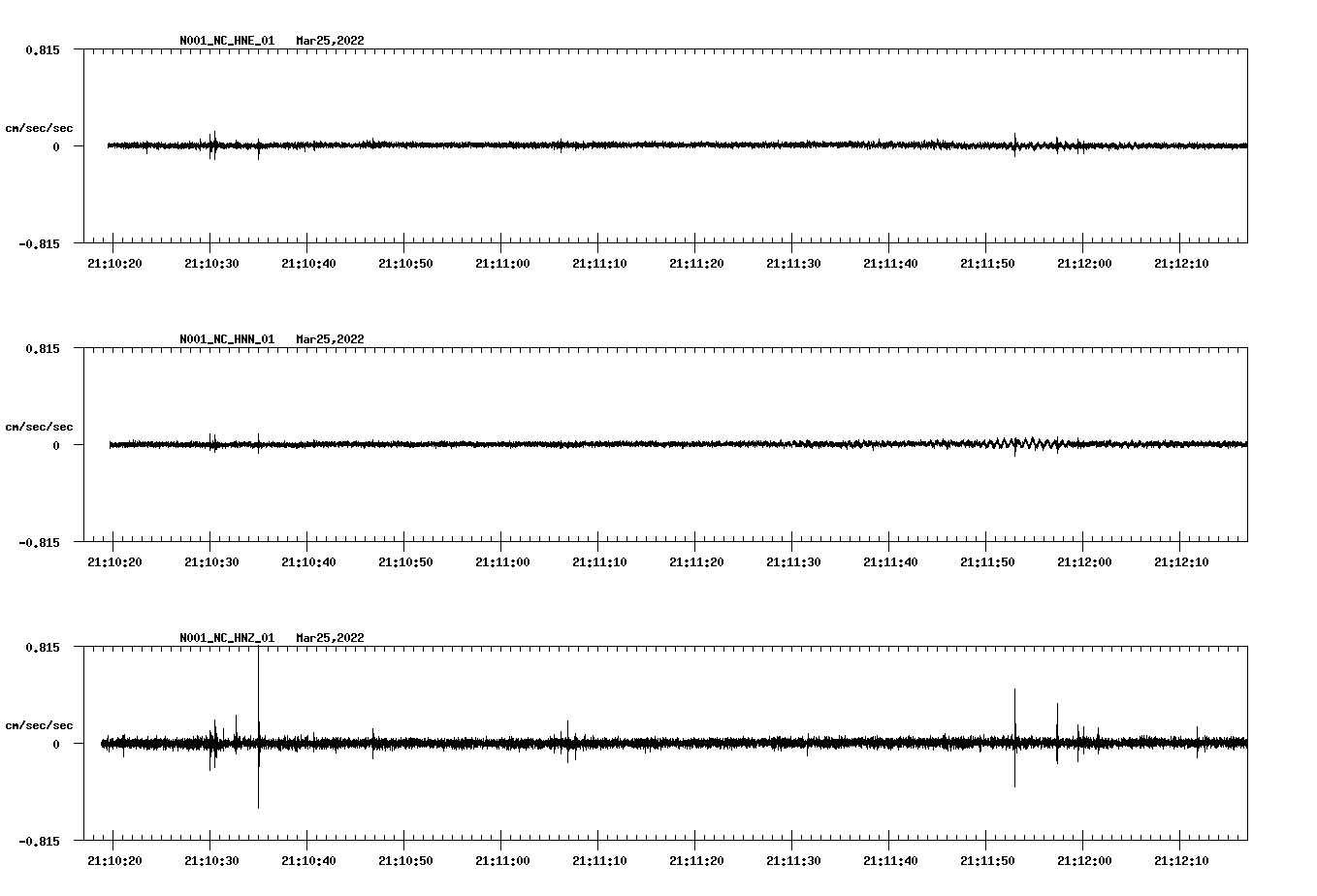Click the 21:11:50 time label under HNZ plot
Viewport: 1317px width, 896px height.
987,860
